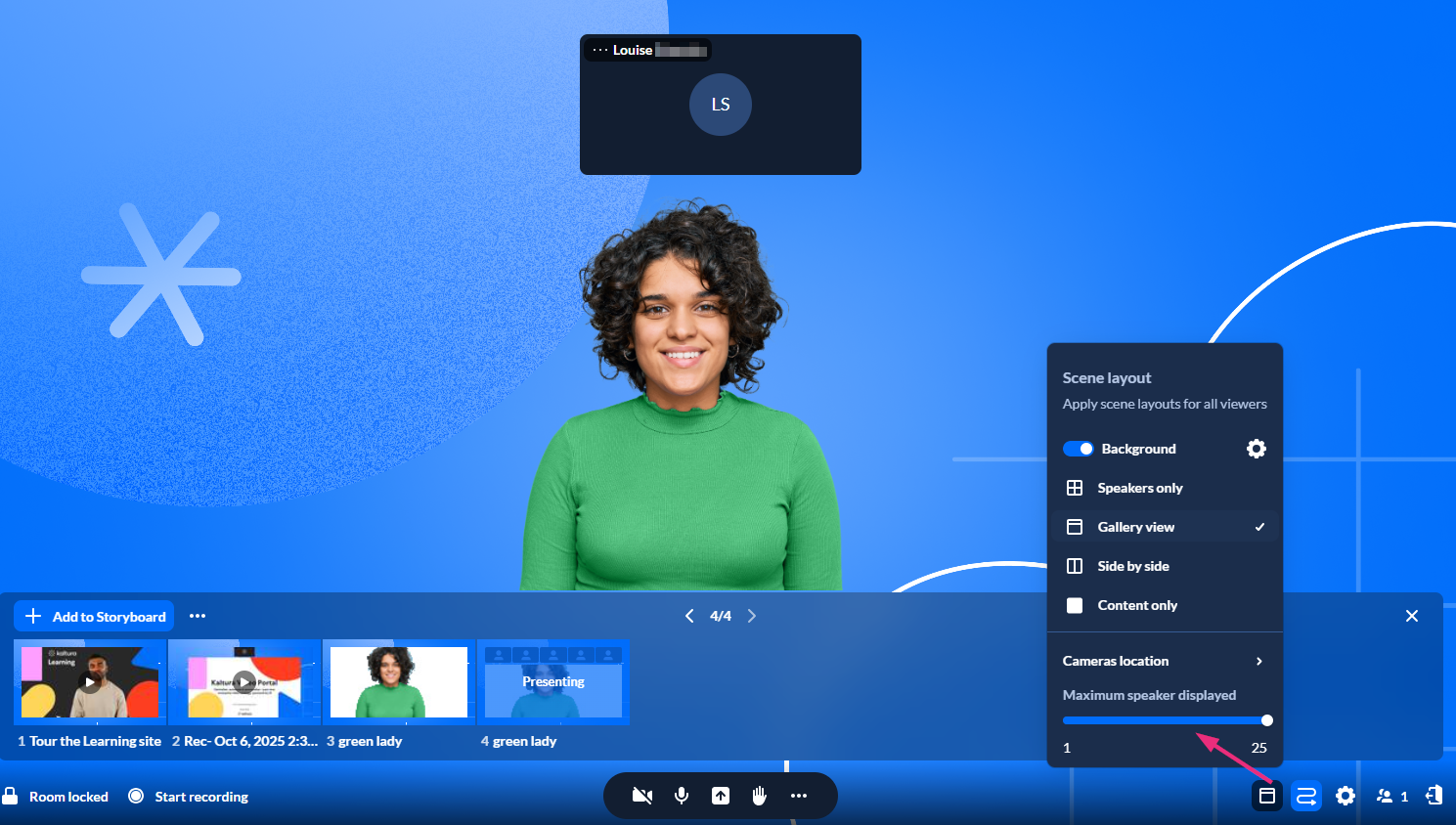Close the storyboard panel

pyautogui.click(x=1412, y=616)
